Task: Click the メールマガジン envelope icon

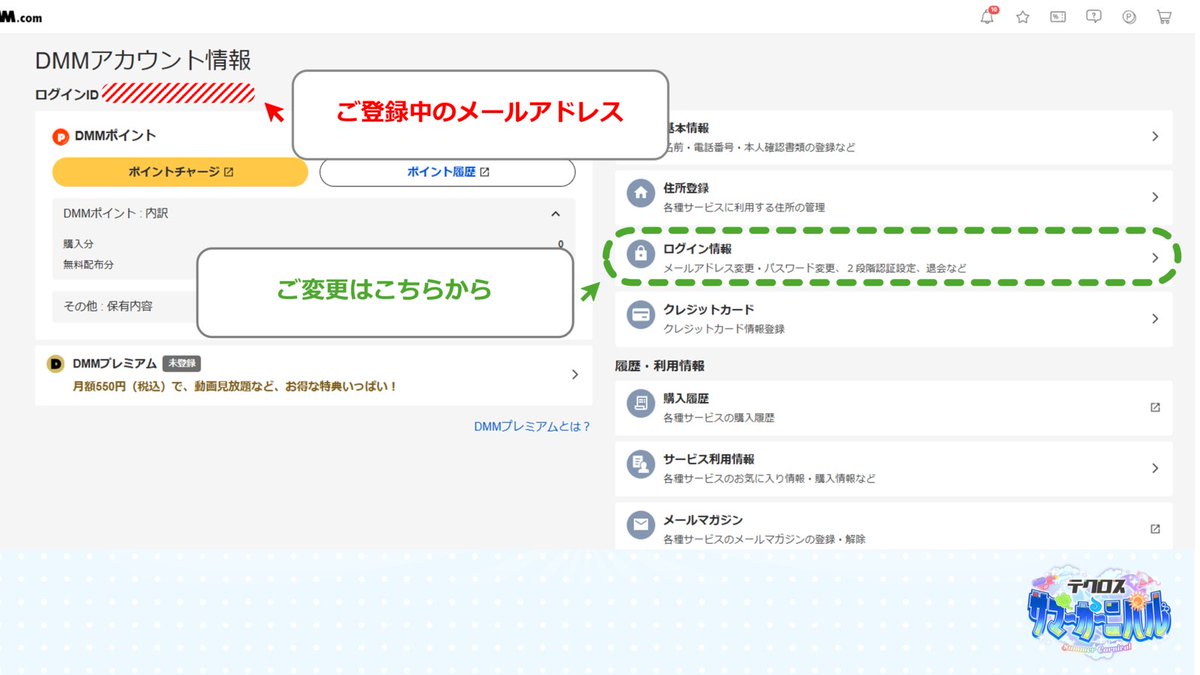Action: point(640,525)
